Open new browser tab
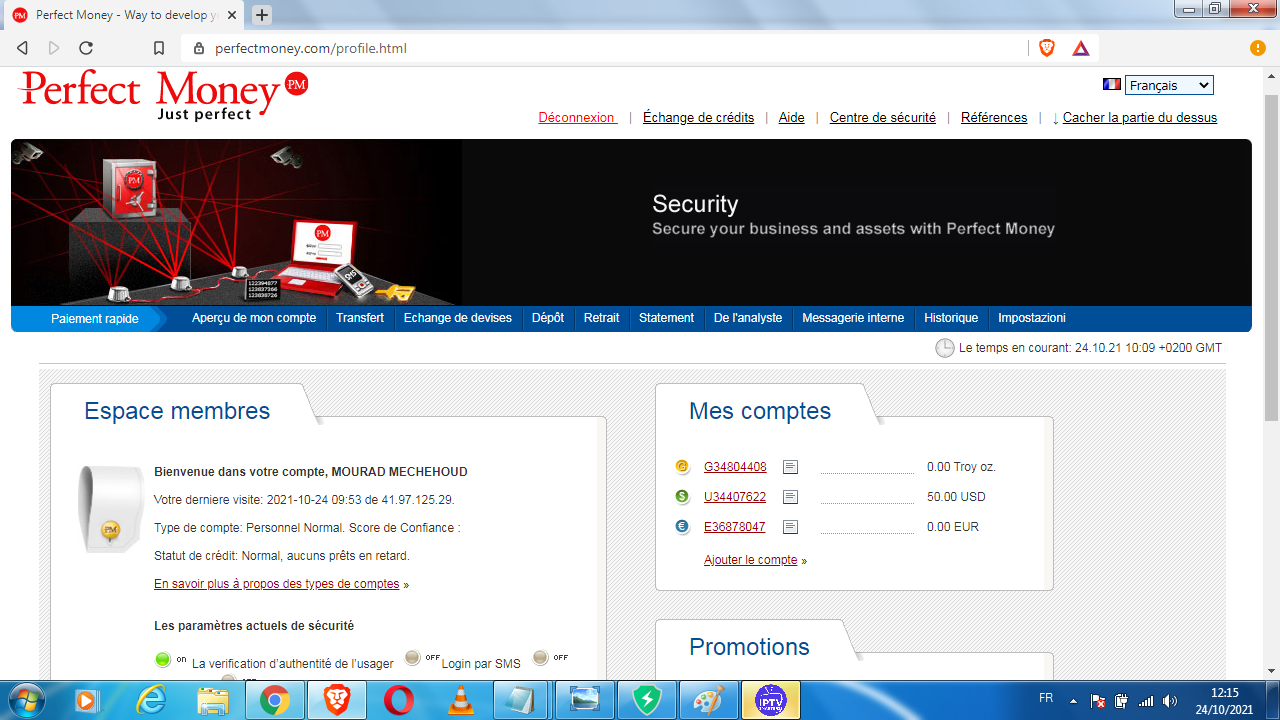Screen dimensions: 1280x720 (262, 15)
